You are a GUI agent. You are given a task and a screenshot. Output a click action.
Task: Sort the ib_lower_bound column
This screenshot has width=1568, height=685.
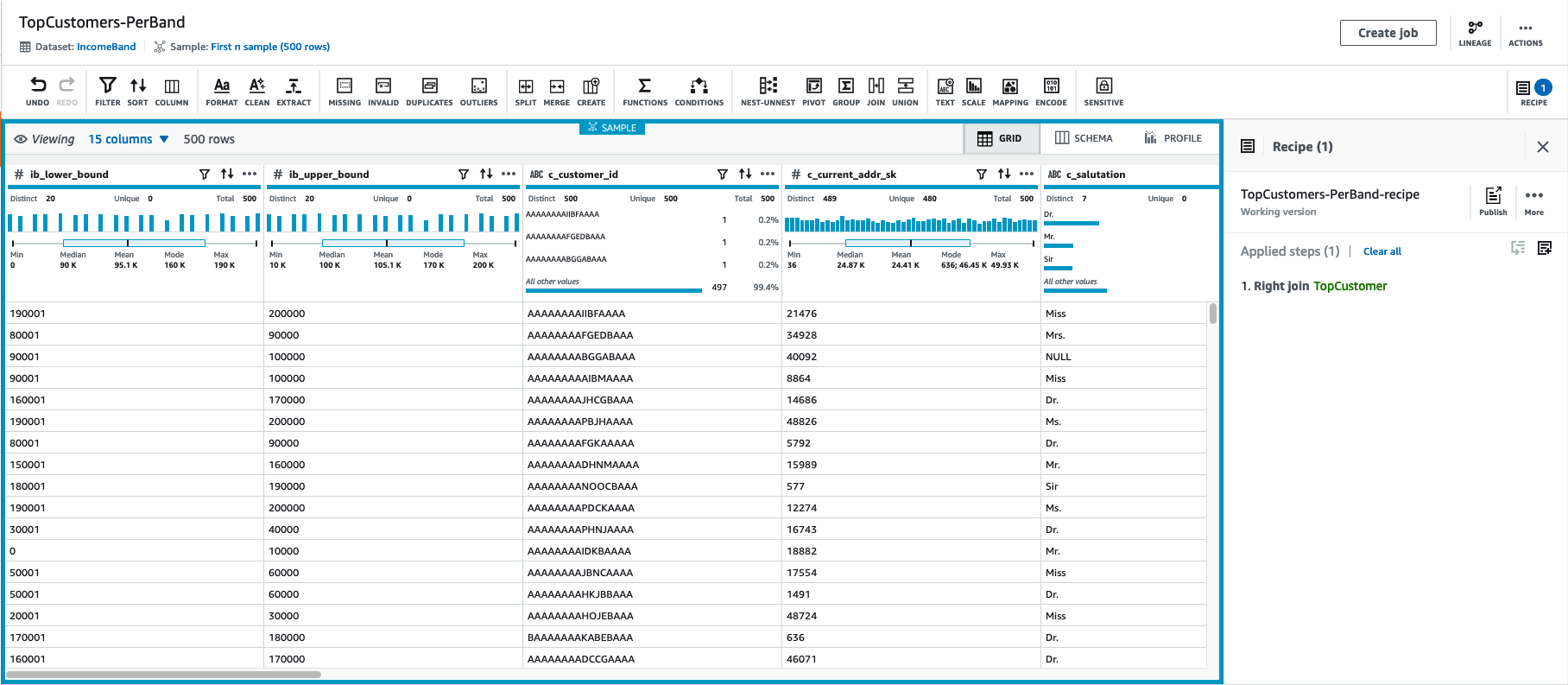[227, 174]
